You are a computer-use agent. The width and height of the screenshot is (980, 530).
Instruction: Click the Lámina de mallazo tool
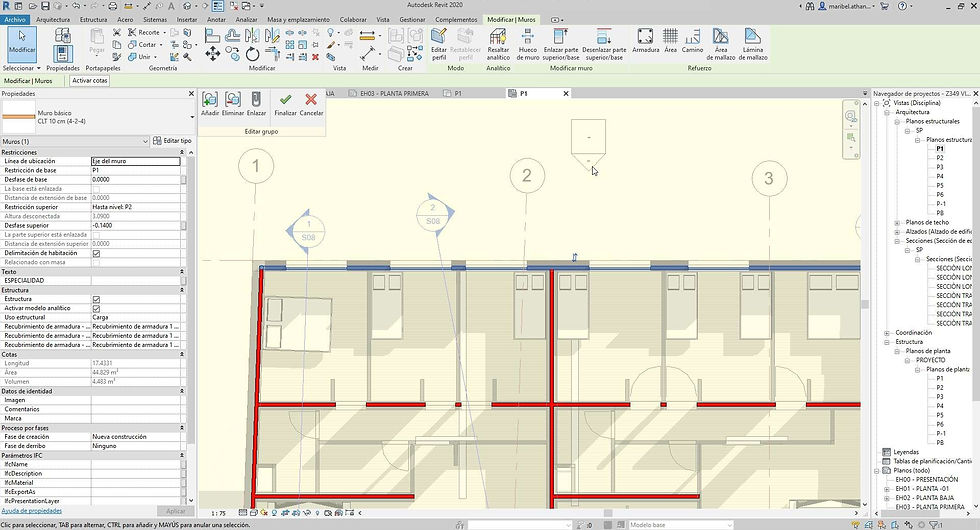point(752,44)
